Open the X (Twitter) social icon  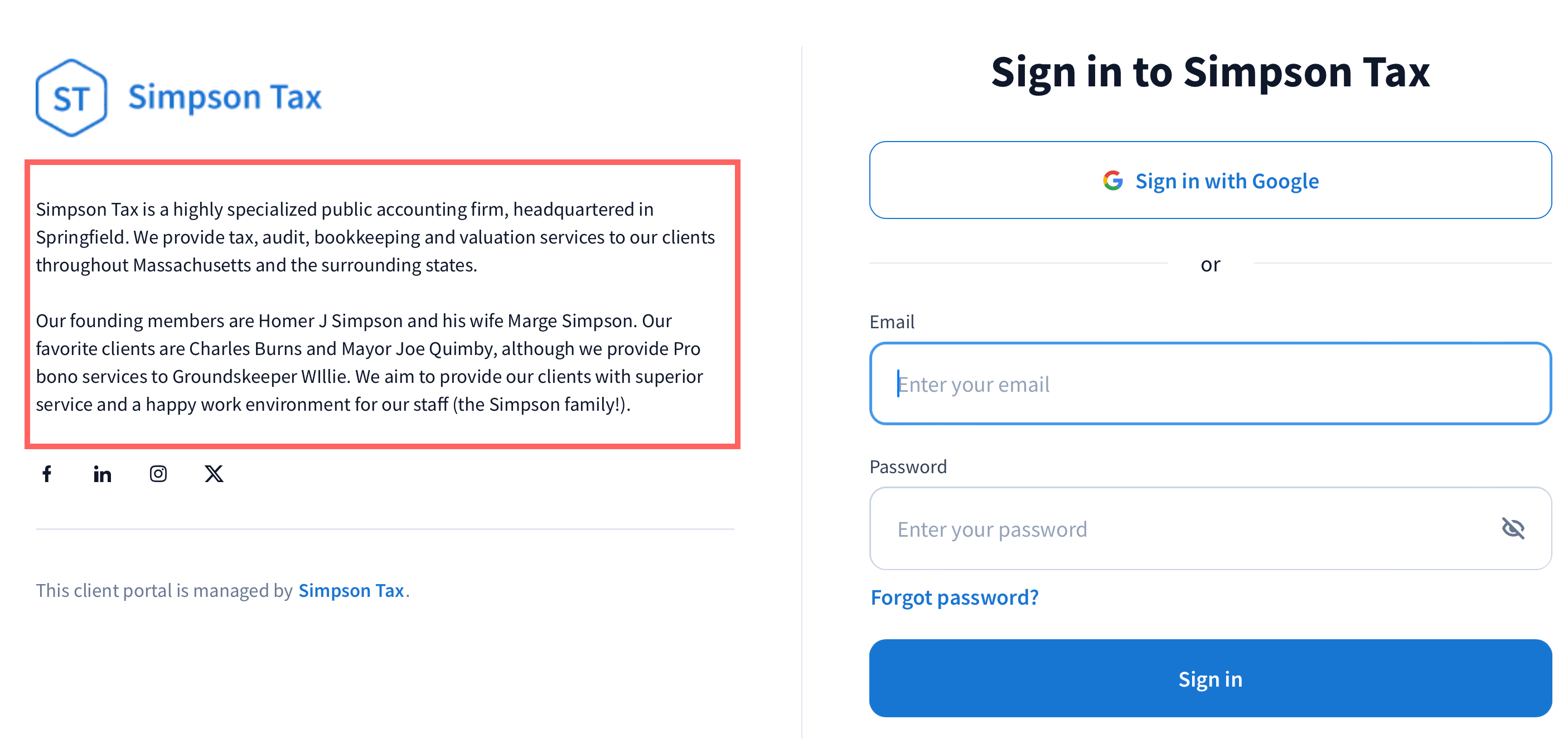tap(214, 473)
